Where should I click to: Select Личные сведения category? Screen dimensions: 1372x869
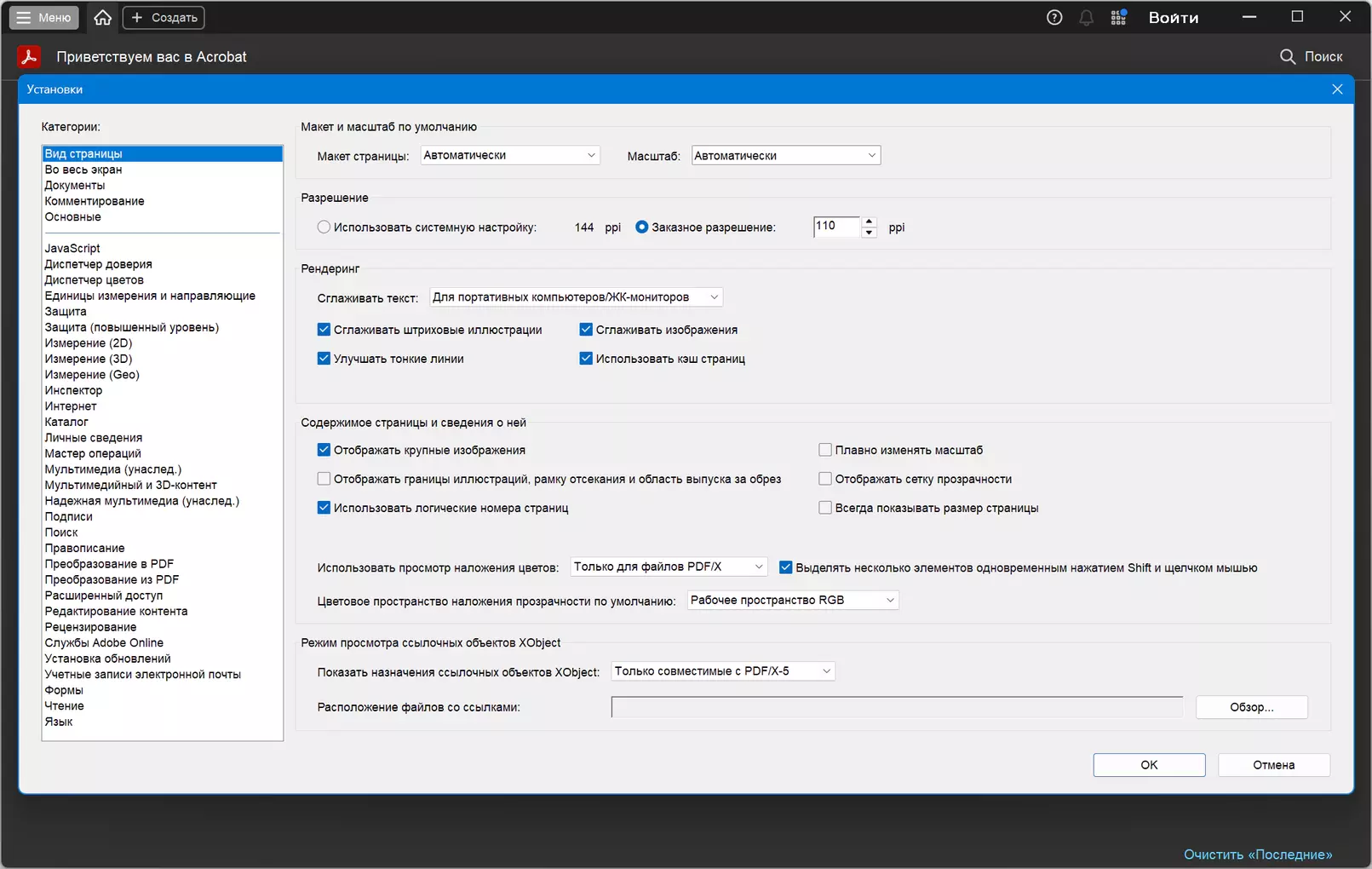94,438
